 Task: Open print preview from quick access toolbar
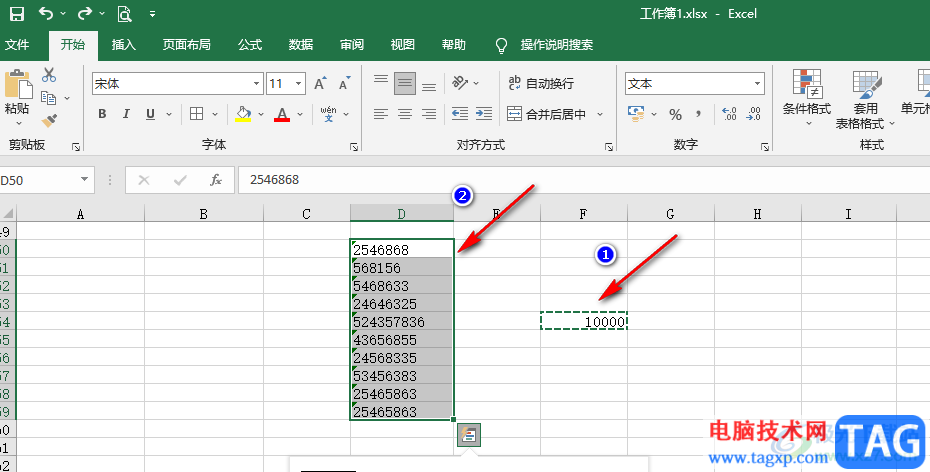pos(124,14)
